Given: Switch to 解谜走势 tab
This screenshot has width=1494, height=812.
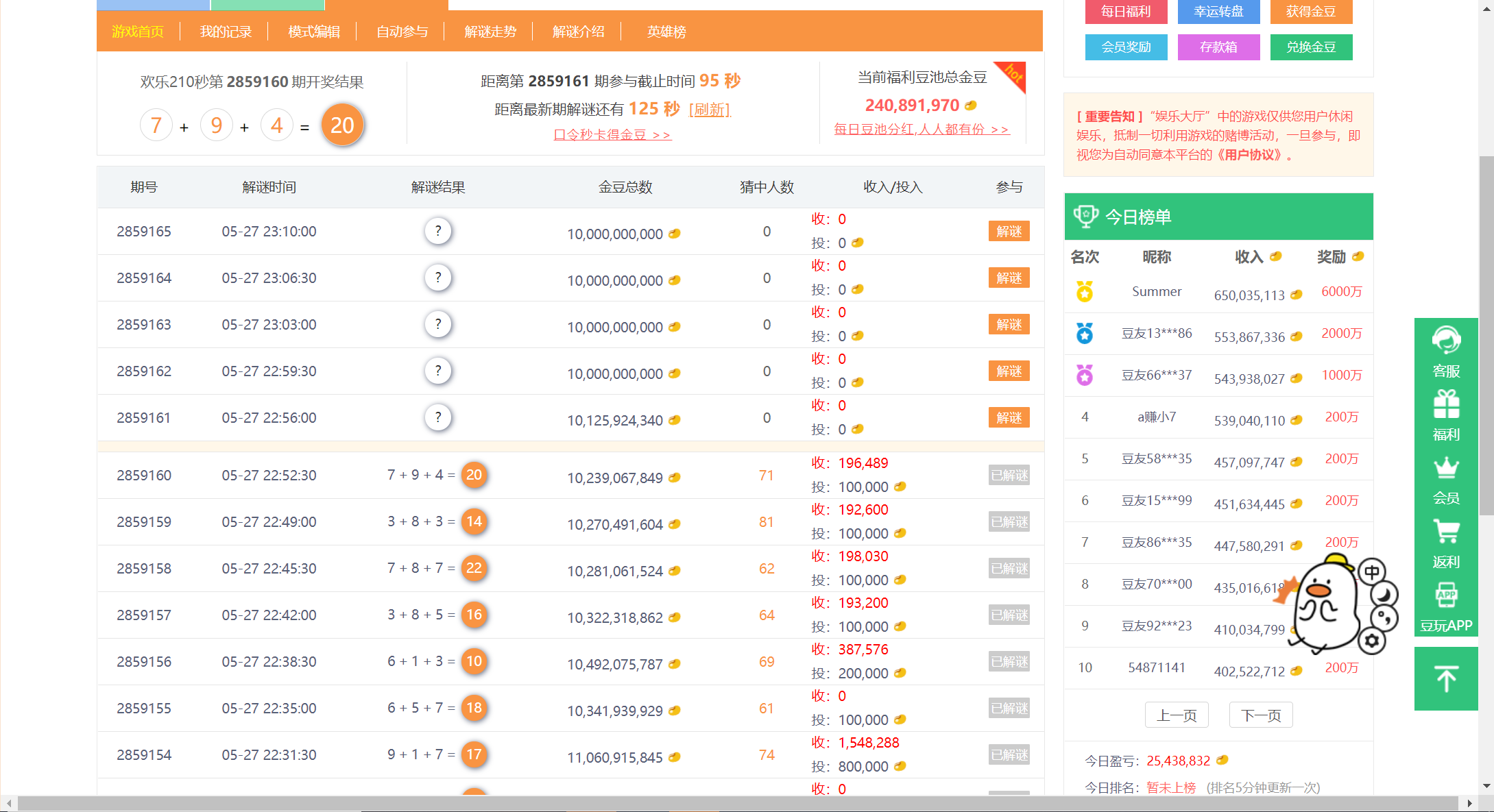Looking at the screenshot, I should 490,32.
